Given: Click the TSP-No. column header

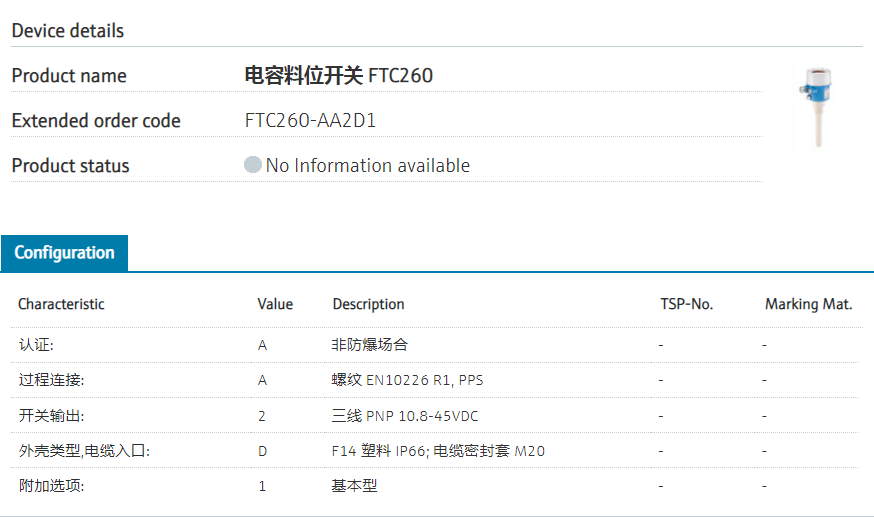Looking at the screenshot, I should tap(686, 304).
